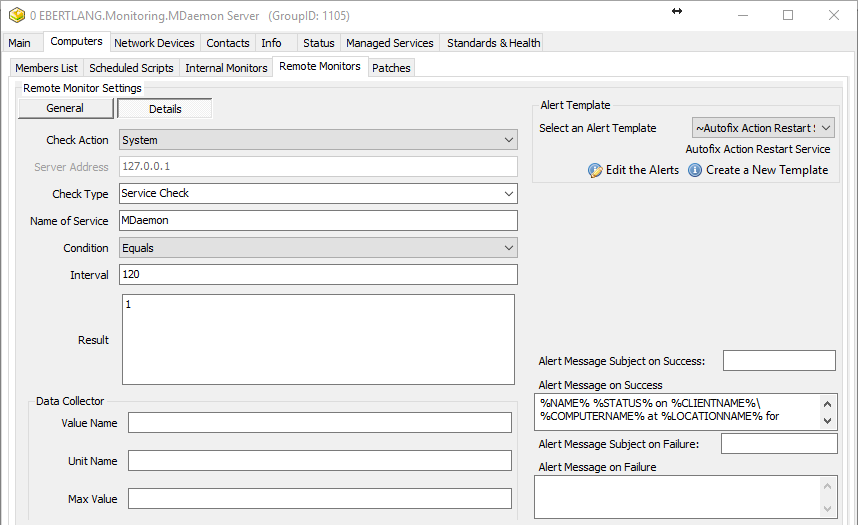
Task: Click the Alert Message Subject on Success field
Action: point(779,361)
